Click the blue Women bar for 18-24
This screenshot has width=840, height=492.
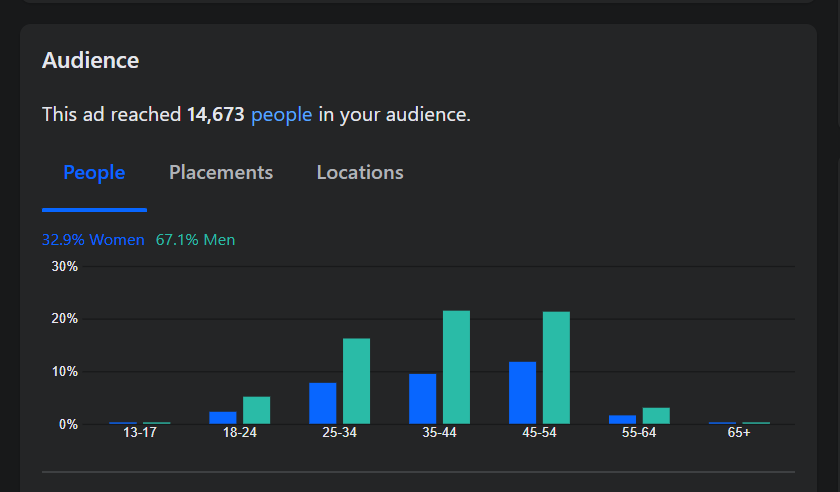pyautogui.click(x=223, y=418)
